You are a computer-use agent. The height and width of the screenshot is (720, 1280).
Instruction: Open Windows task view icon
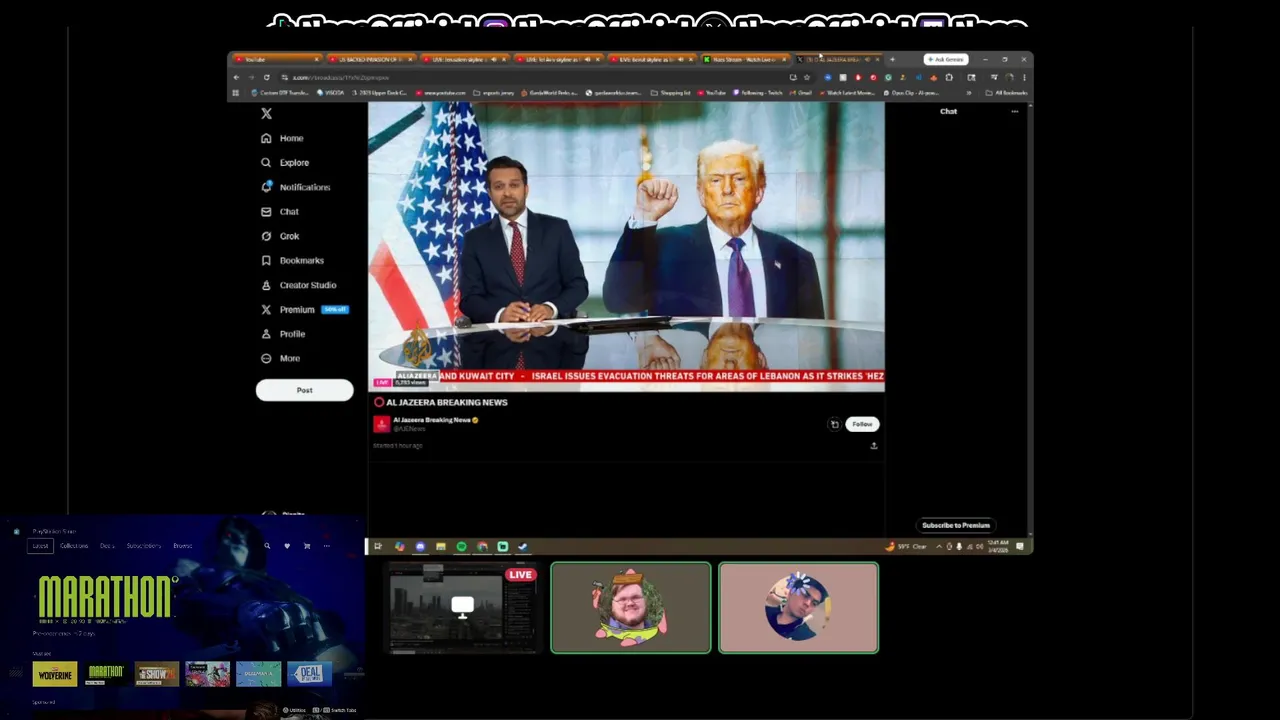pyautogui.click(x=378, y=547)
